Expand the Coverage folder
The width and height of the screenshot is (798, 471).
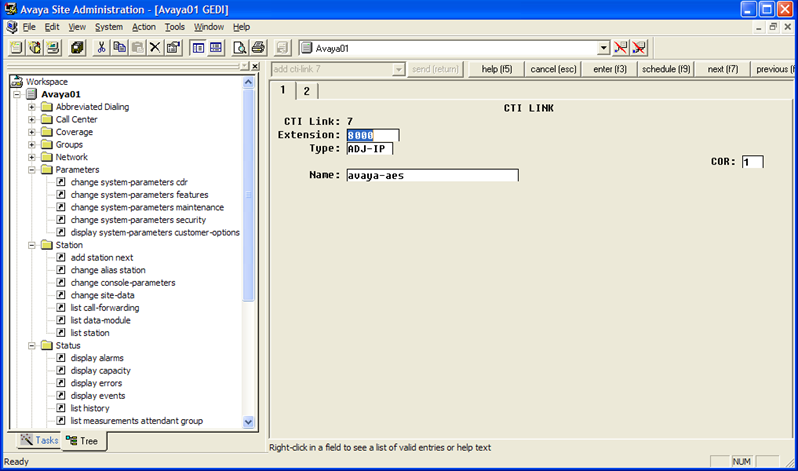tap(32, 132)
